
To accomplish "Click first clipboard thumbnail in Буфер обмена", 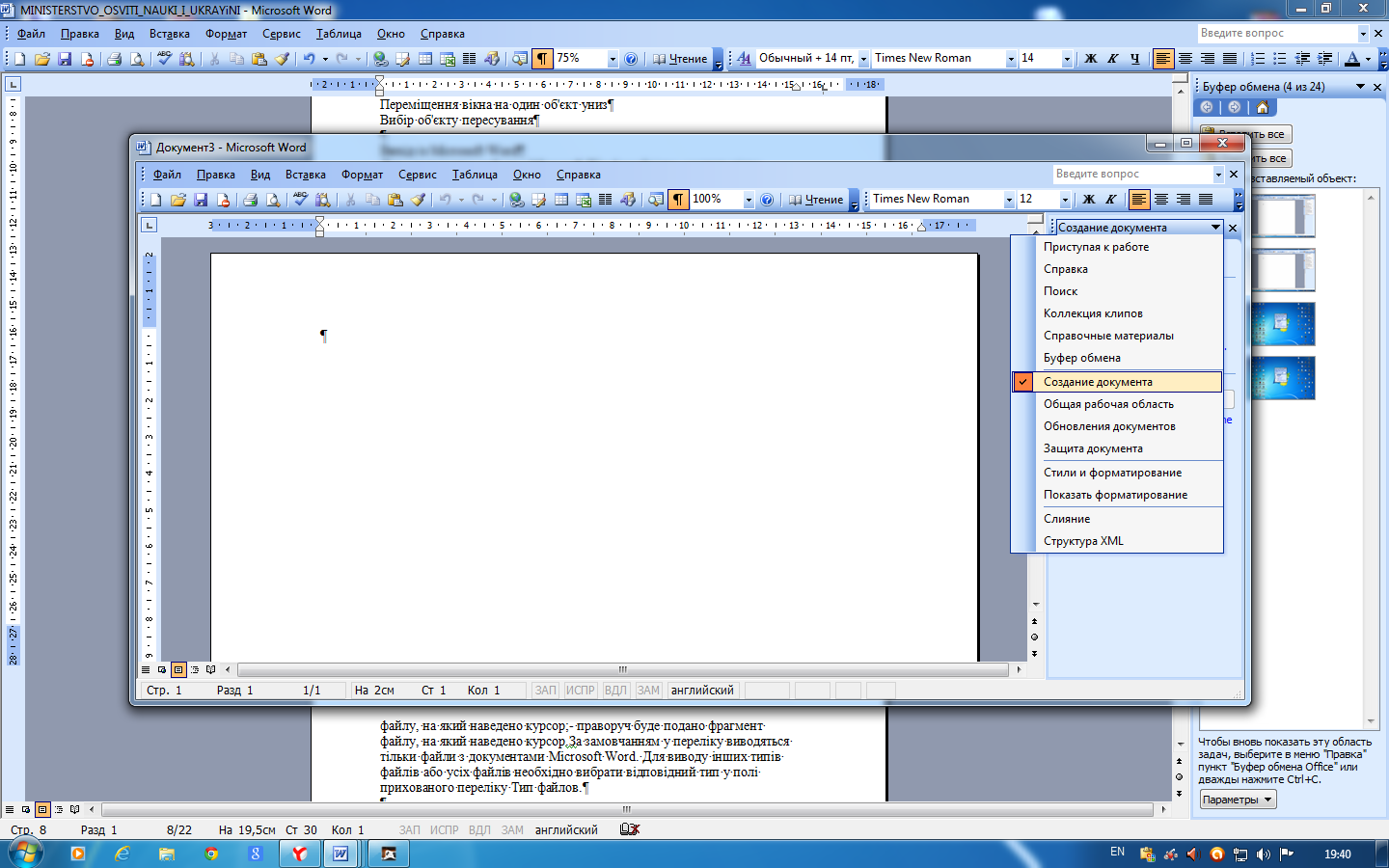I will (1282, 215).
